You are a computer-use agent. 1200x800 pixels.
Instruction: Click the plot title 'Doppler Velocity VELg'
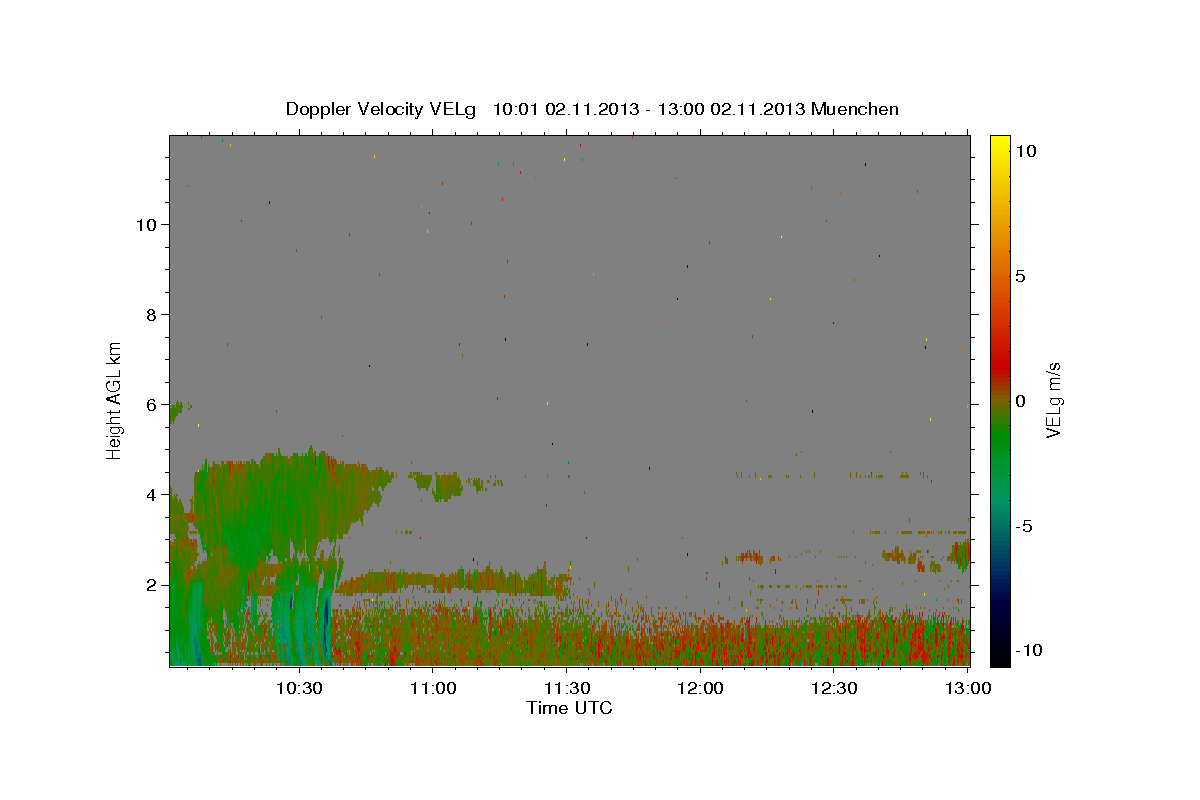(380, 109)
